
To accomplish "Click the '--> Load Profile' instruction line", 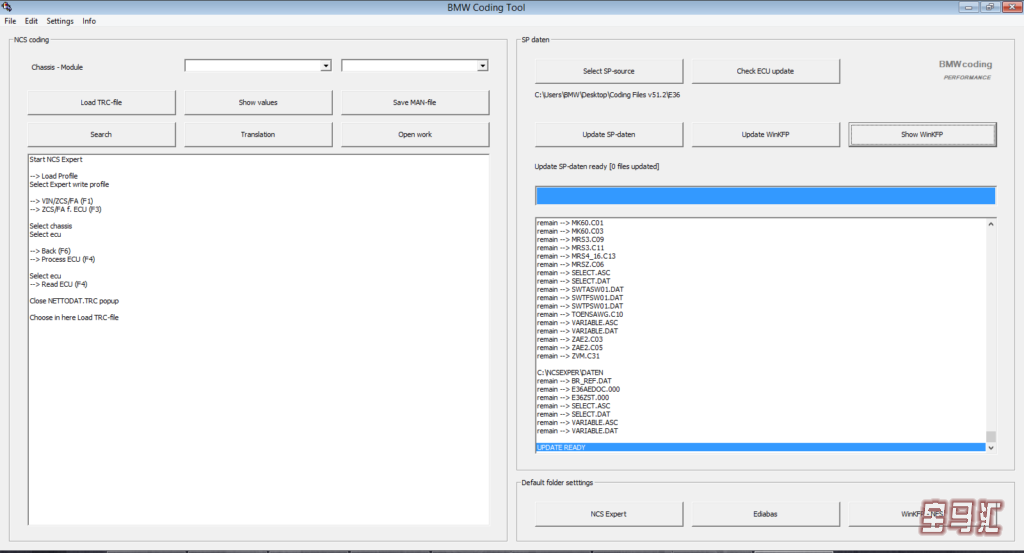I will coord(54,176).
